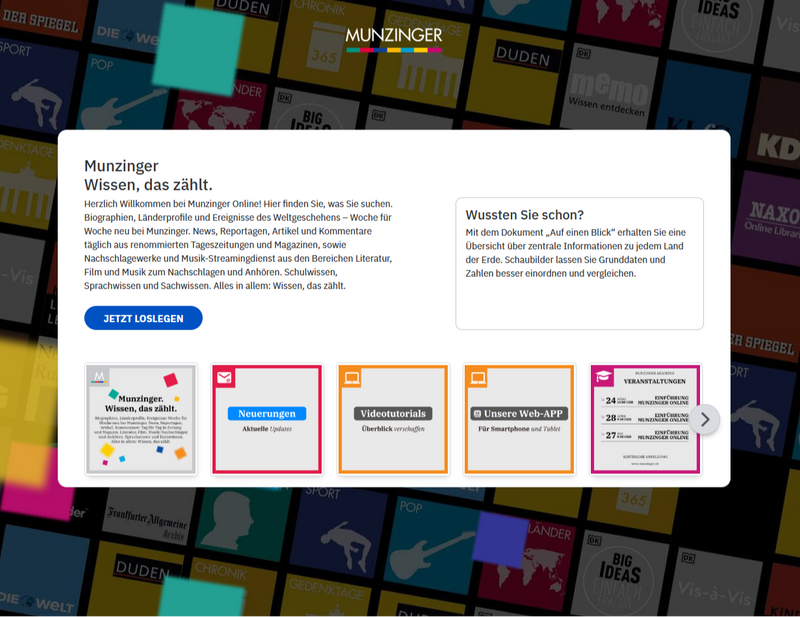Image resolution: width=800 pixels, height=617 pixels.
Task: Show next carousel cards with the right chevron
Action: [x=705, y=419]
